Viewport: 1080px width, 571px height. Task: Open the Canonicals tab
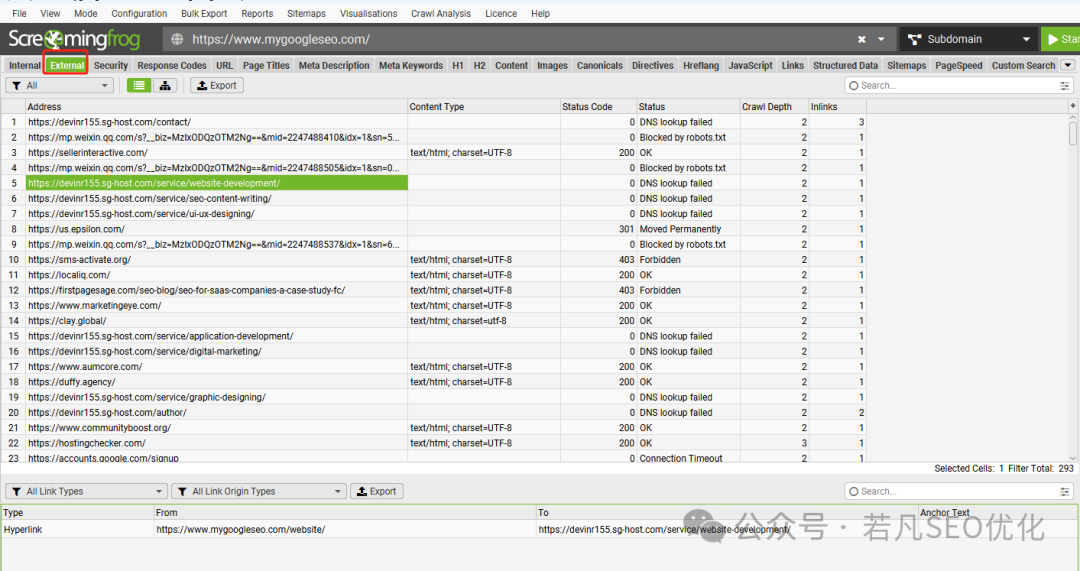tap(599, 65)
